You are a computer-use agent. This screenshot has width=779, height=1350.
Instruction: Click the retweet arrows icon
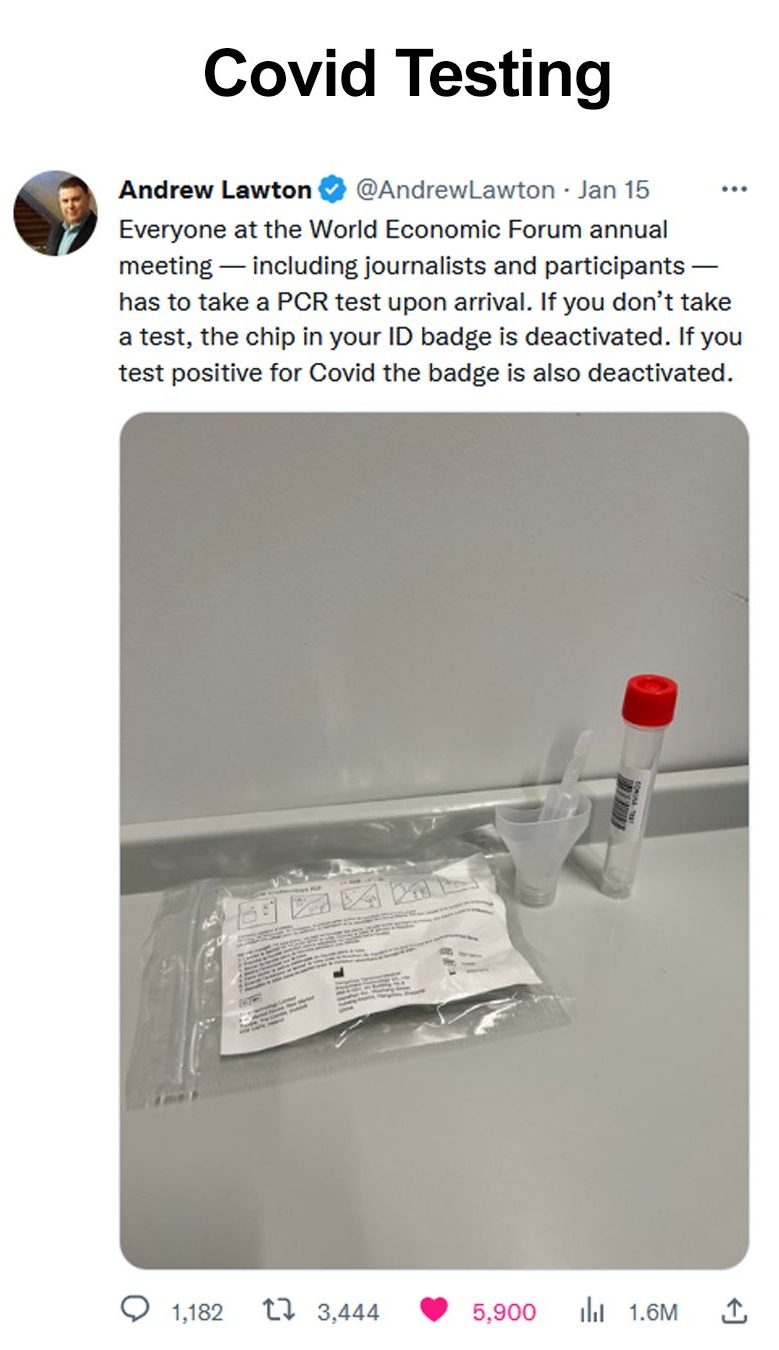coord(278,1310)
